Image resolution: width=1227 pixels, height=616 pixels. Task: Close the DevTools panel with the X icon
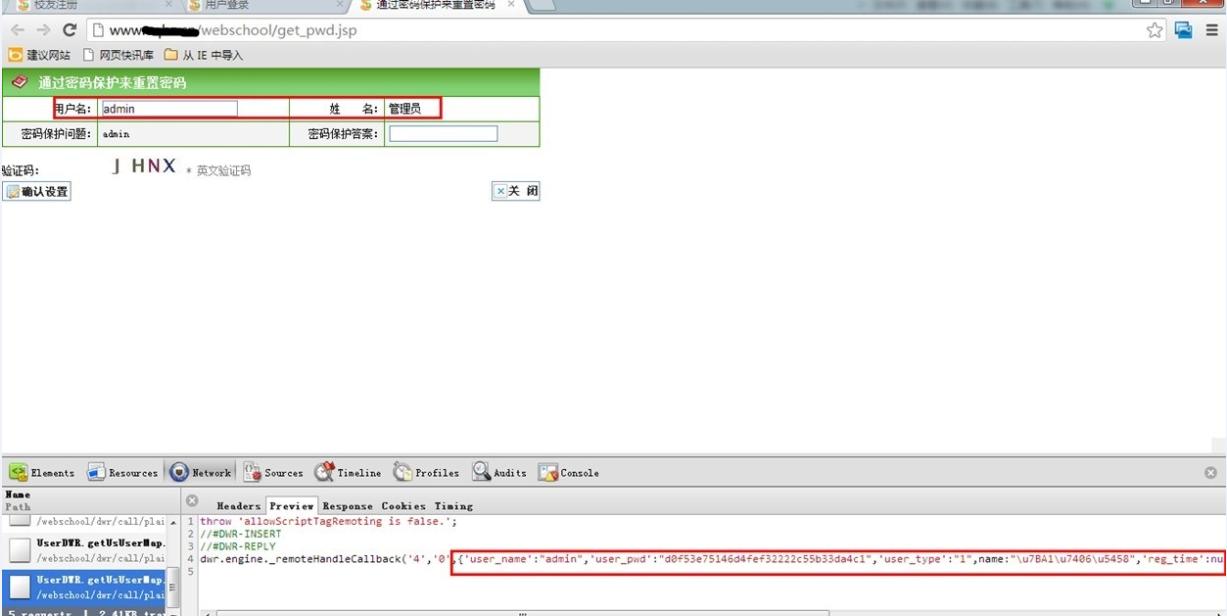click(x=1211, y=473)
